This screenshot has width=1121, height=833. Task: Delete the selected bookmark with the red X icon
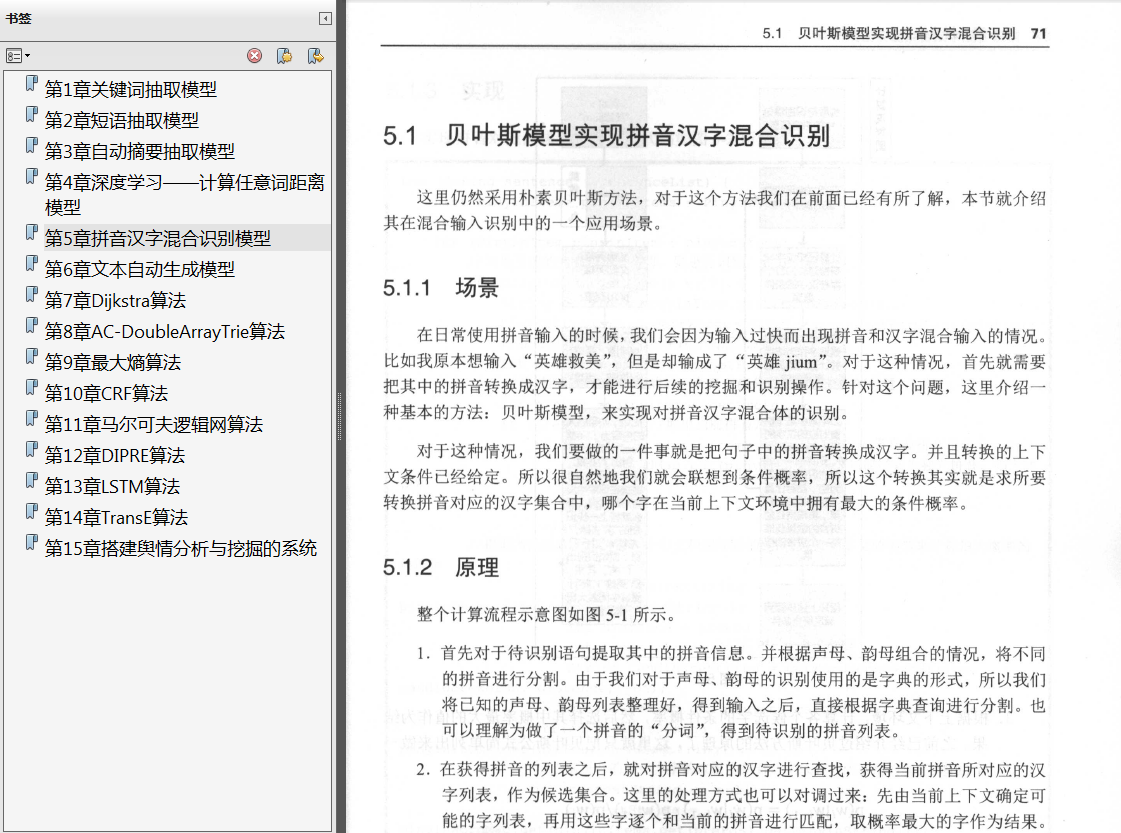pyautogui.click(x=255, y=56)
